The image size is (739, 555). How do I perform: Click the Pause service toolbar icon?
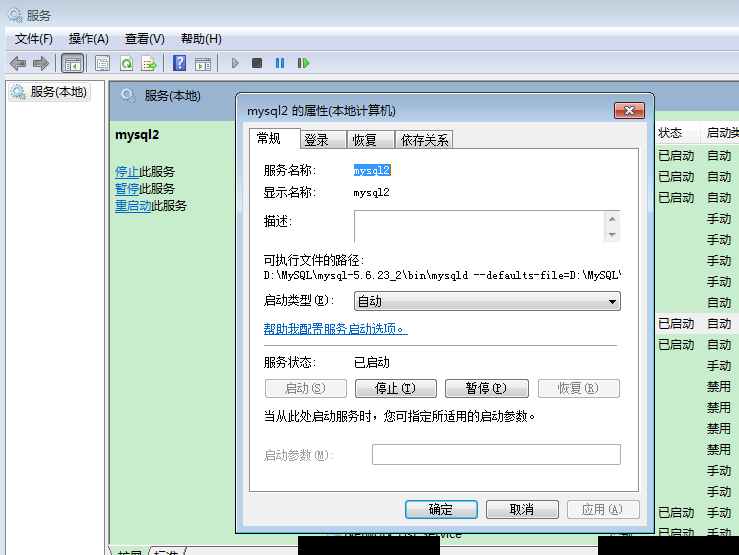coord(280,63)
